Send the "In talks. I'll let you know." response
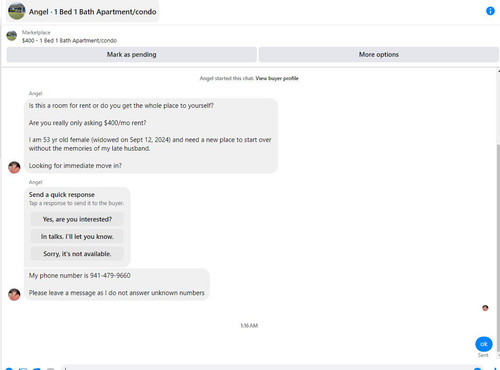Screen dimensions: 500x370 click(x=77, y=236)
